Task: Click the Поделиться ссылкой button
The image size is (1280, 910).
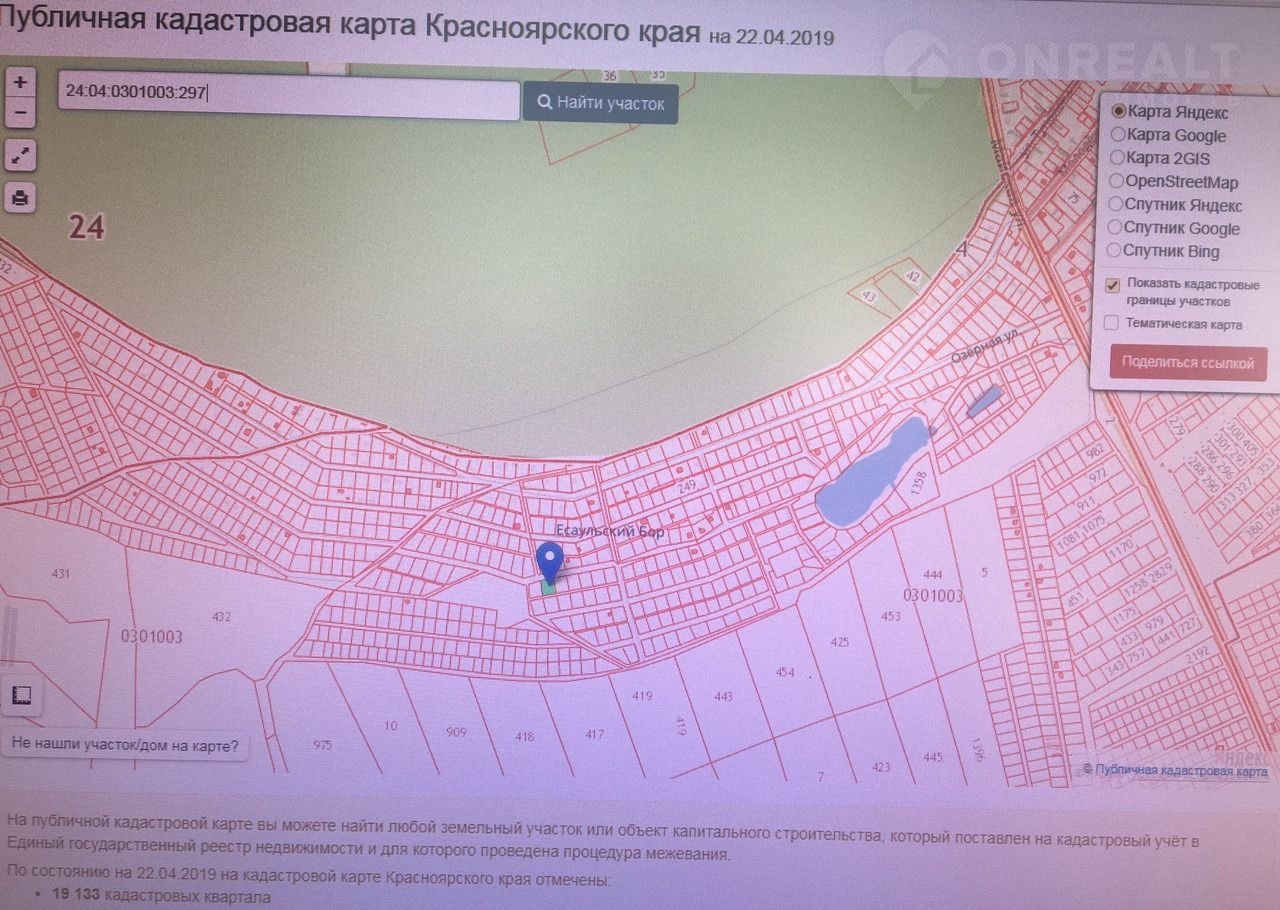Action: (x=1187, y=363)
